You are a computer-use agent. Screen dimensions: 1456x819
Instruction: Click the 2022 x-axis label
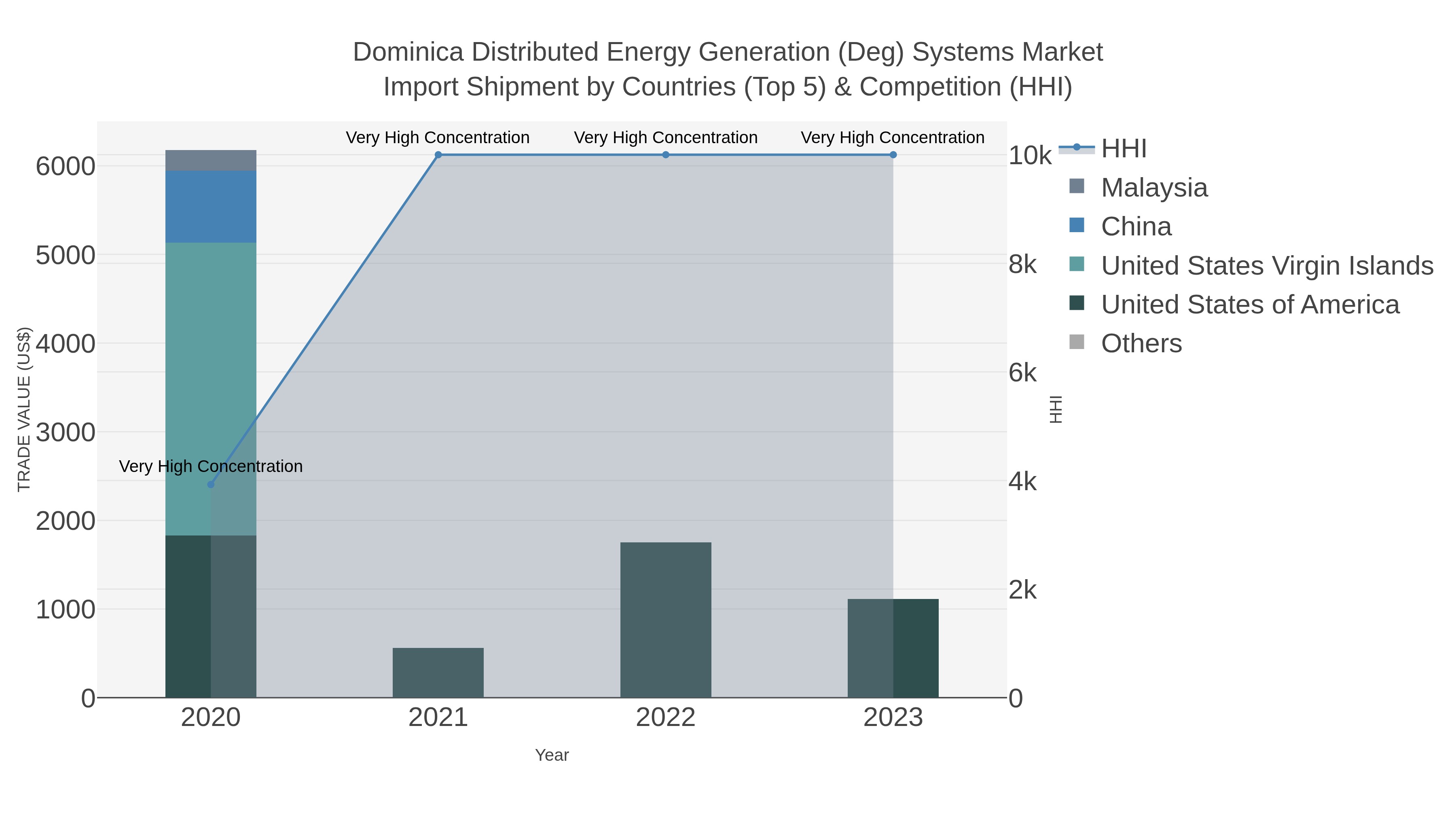666,718
